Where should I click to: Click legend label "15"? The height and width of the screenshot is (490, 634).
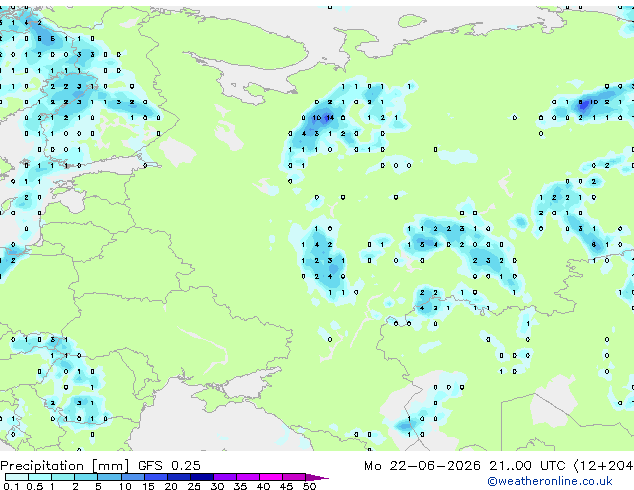(x=148, y=486)
